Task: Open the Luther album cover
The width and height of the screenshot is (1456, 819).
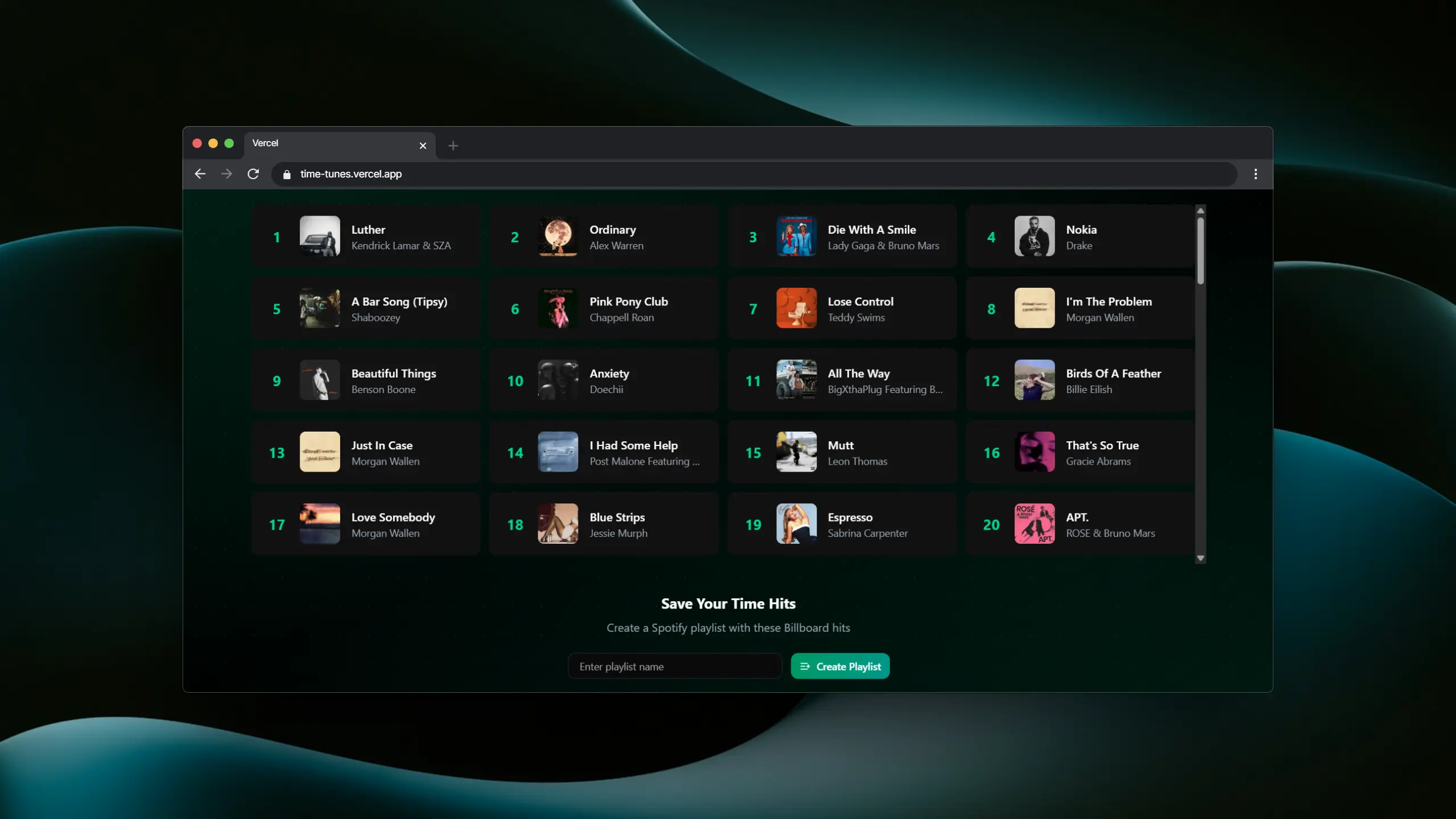Action: (x=320, y=236)
